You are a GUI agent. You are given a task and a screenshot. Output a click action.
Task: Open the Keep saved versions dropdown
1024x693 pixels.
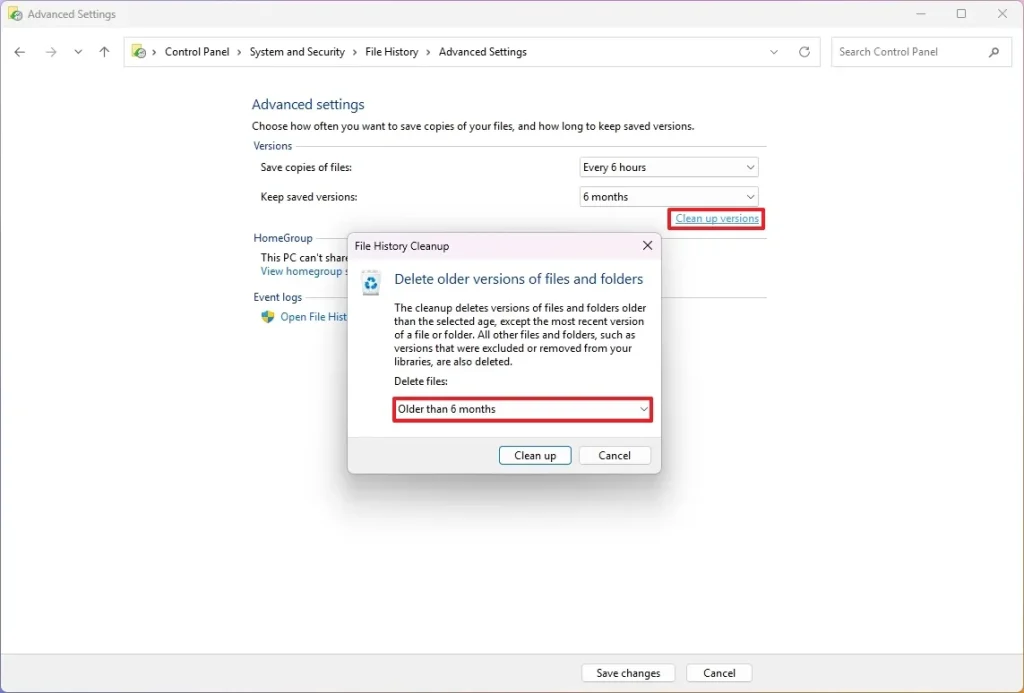[x=668, y=197]
